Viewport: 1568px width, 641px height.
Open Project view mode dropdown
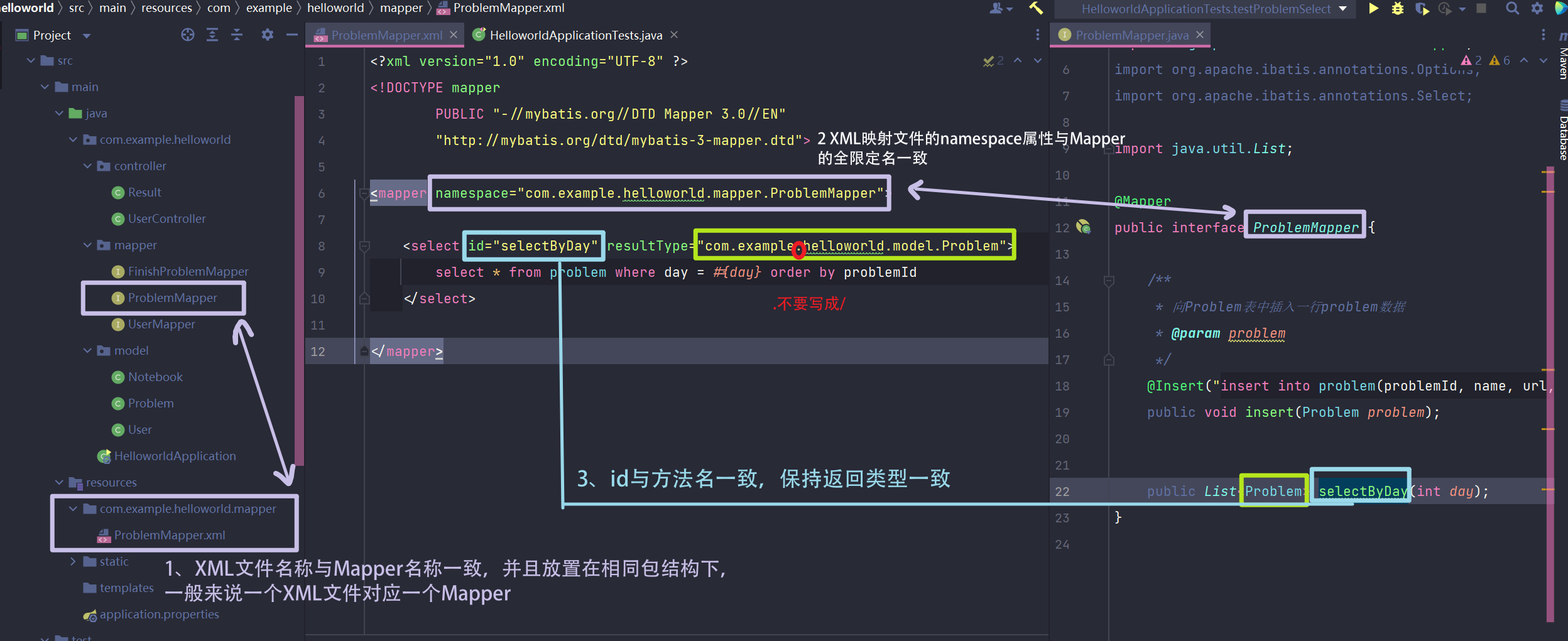pyautogui.click(x=87, y=36)
